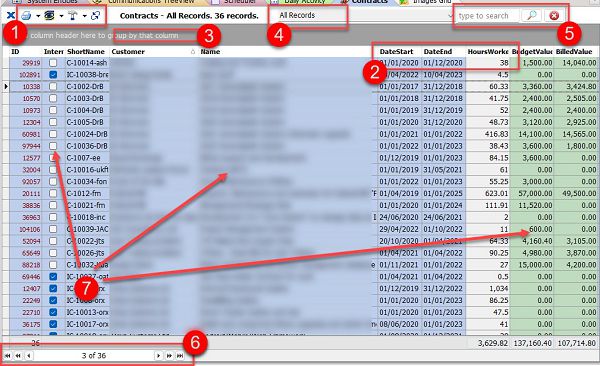Toggle Internal checkbox for C-10014-ash row
Viewport: 600px width, 366px height.
pos(53,63)
